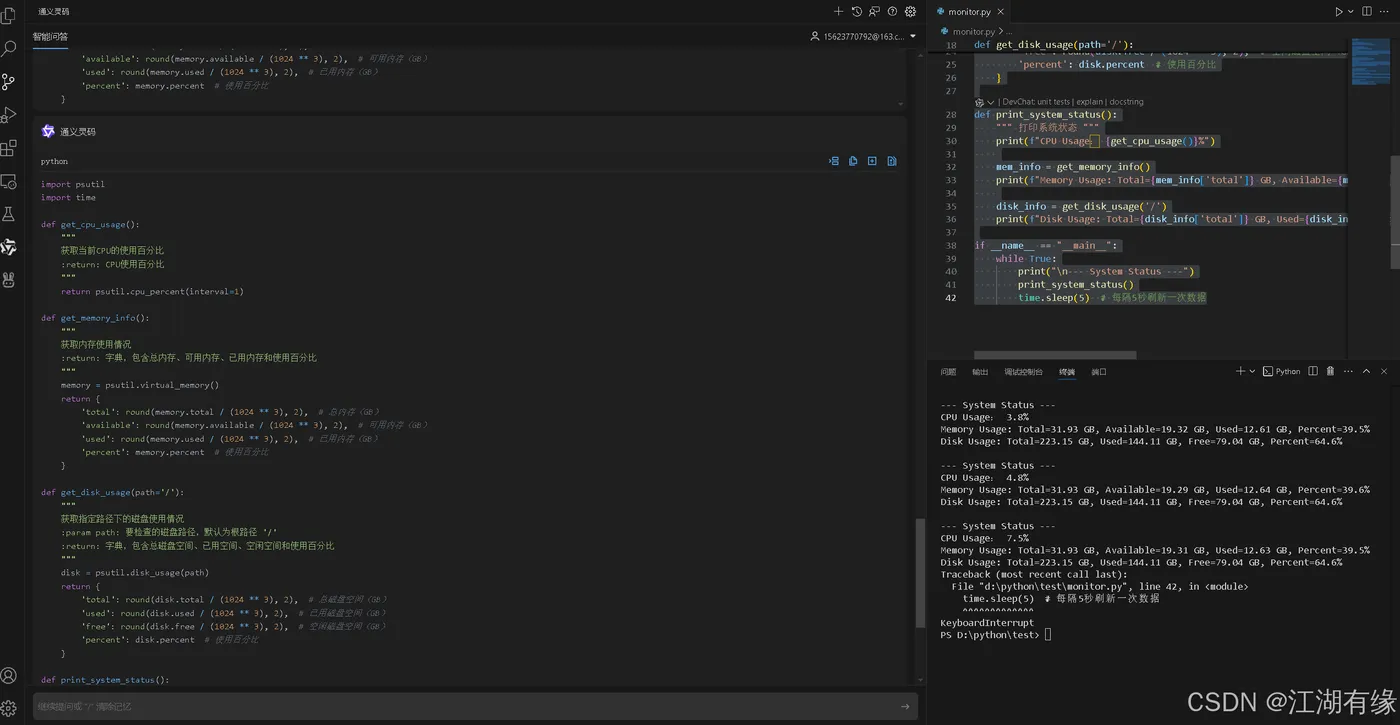
Task: Click the editor minimap
Action: coord(1370,62)
